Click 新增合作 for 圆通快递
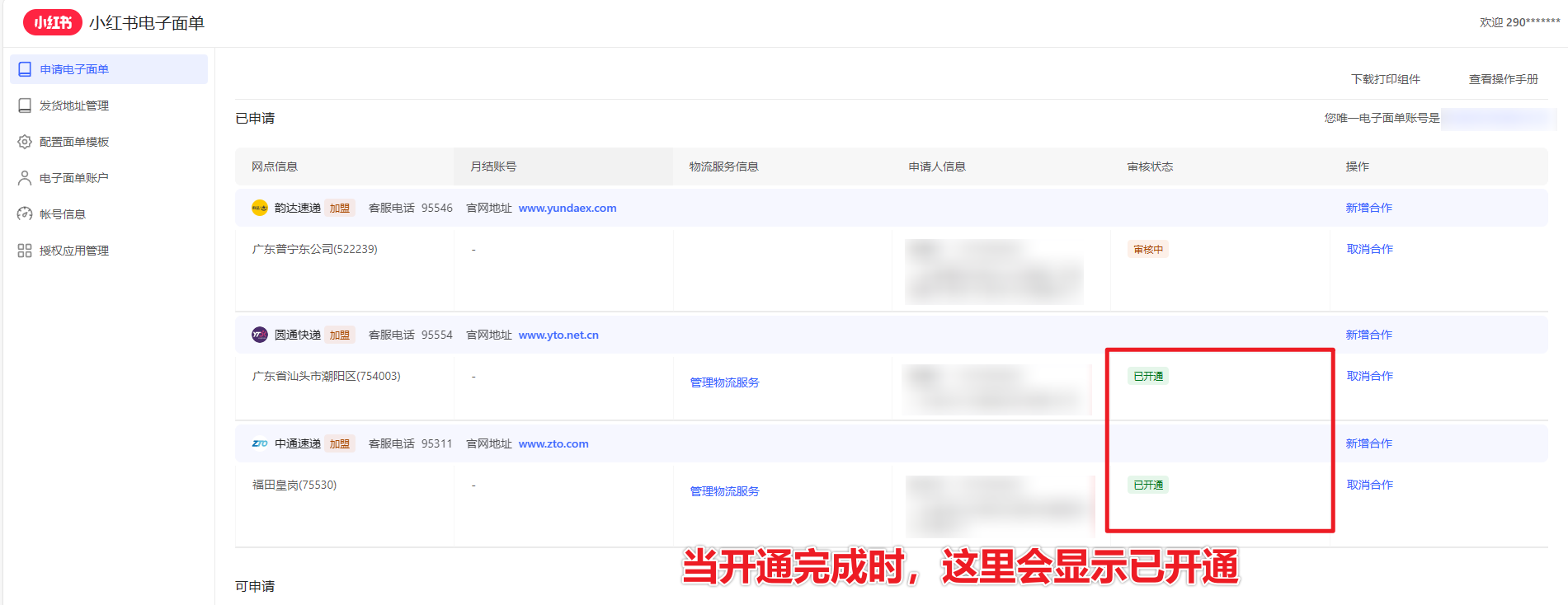Screen dimensions: 1568x605 1368,335
